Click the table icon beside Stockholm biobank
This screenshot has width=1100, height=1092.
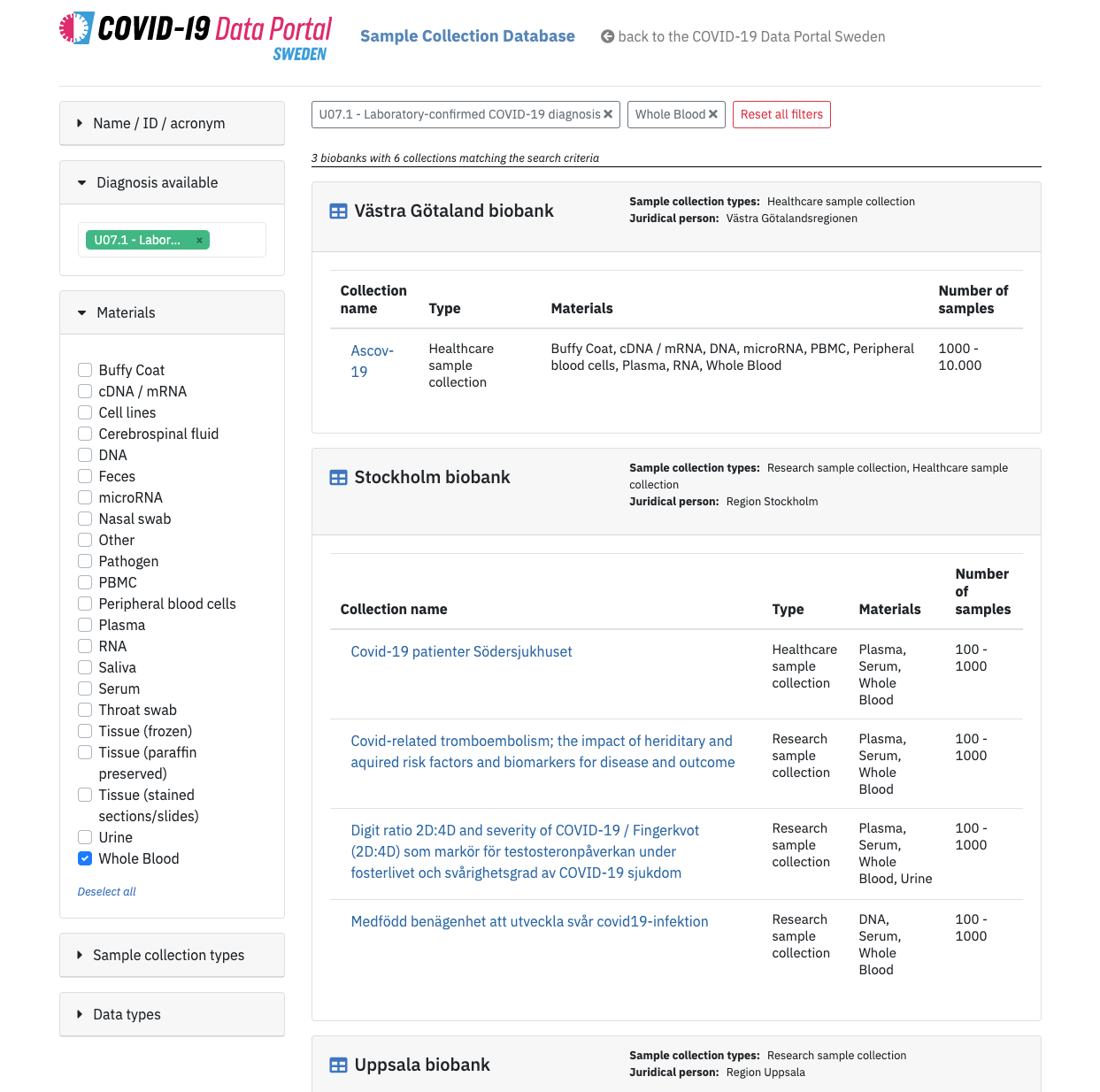coord(338,477)
